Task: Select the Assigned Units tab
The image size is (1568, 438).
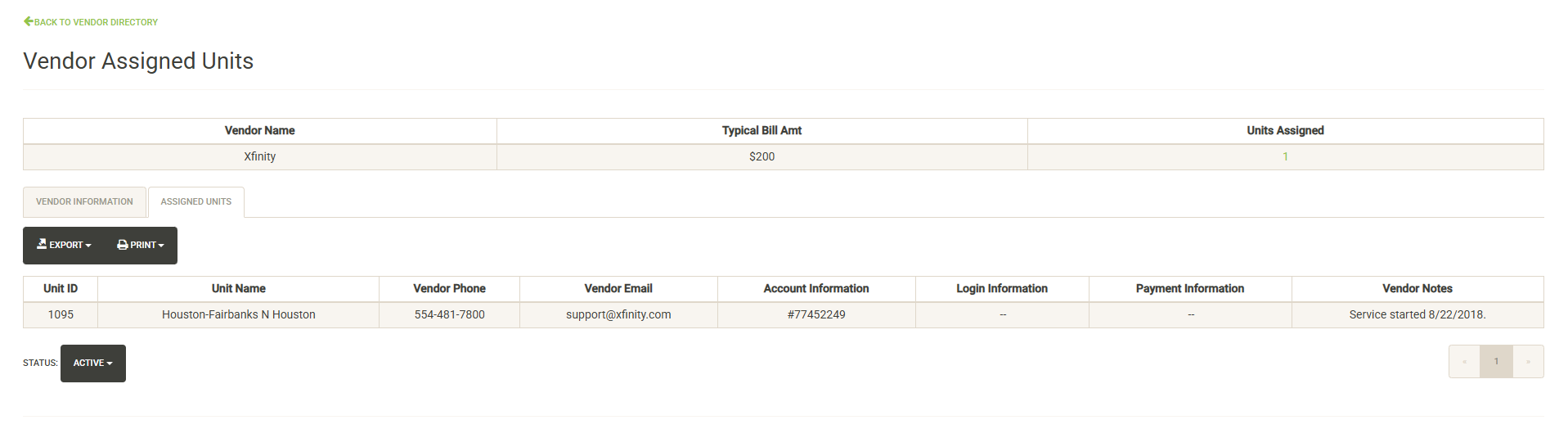Action: [x=195, y=202]
